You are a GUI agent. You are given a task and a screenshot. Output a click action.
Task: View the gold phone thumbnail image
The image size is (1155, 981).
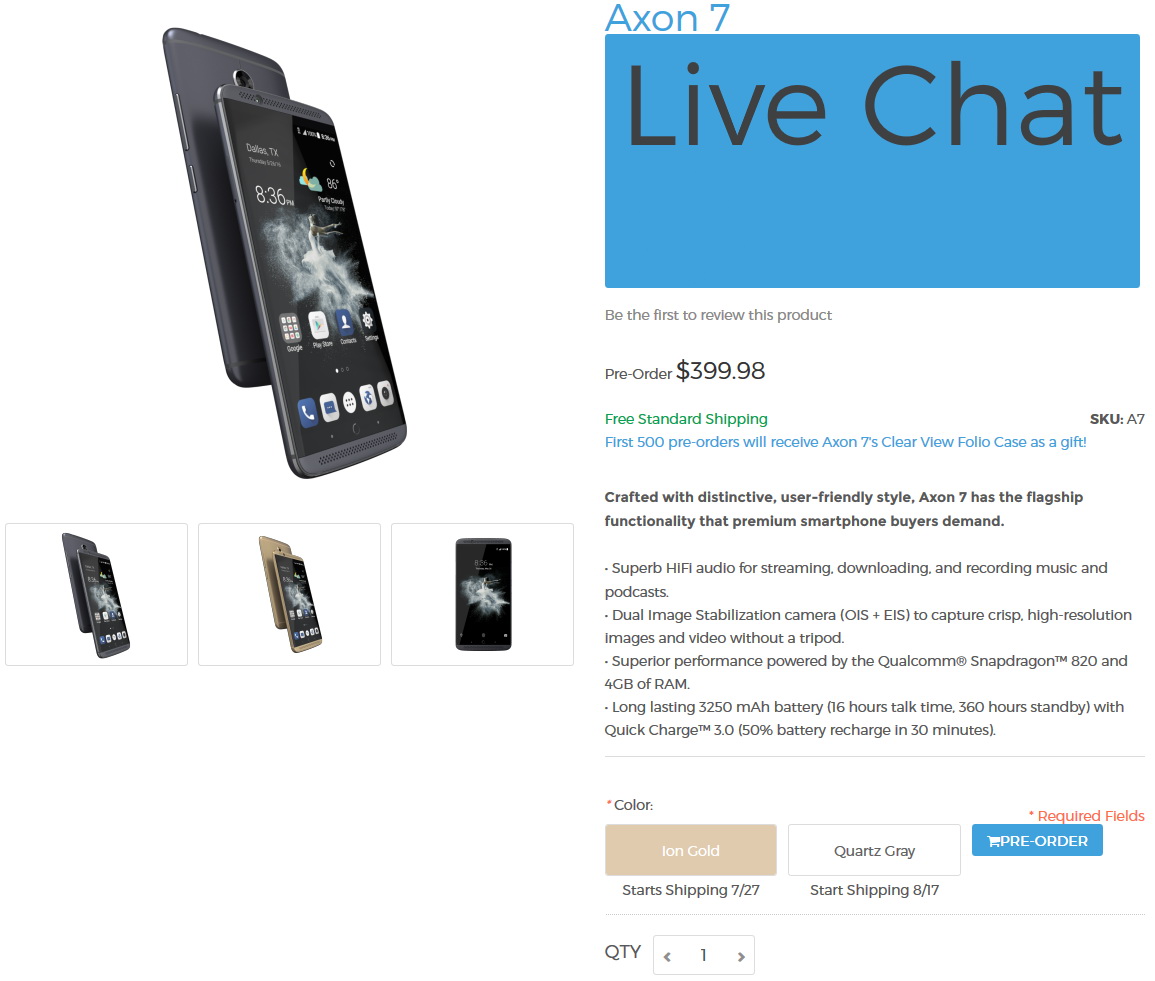point(289,594)
